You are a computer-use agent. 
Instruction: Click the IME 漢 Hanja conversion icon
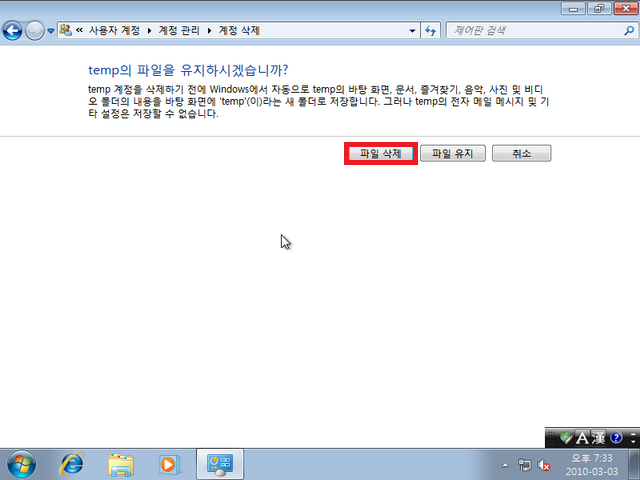pos(598,438)
